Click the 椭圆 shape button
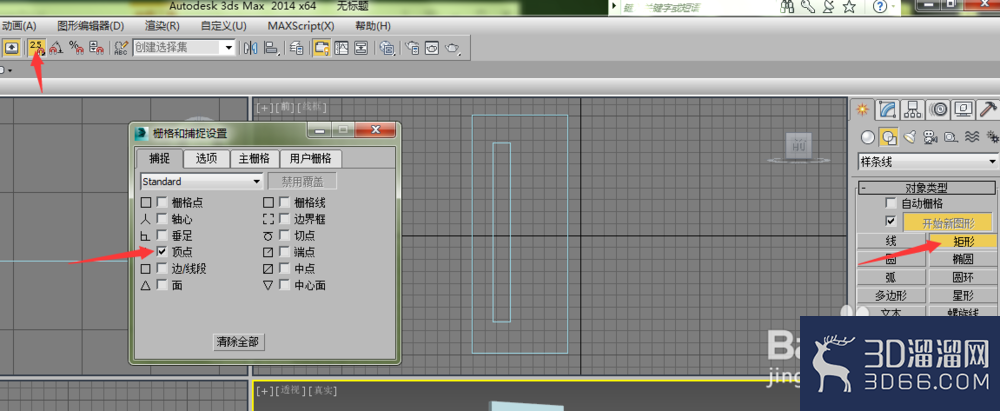 coord(963,259)
